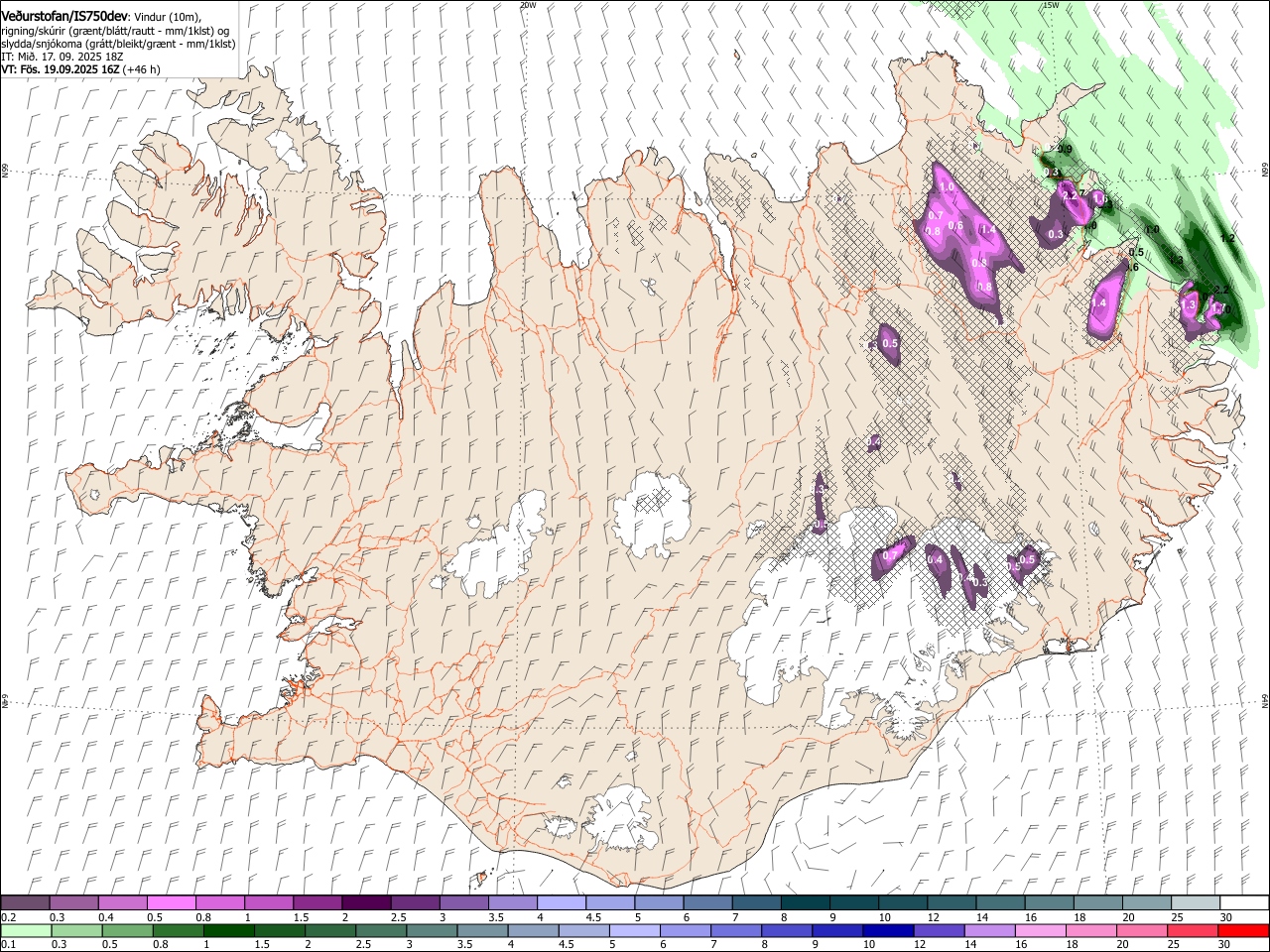Click the 'rigning/skúrir' legend description line

coord(115,32)
